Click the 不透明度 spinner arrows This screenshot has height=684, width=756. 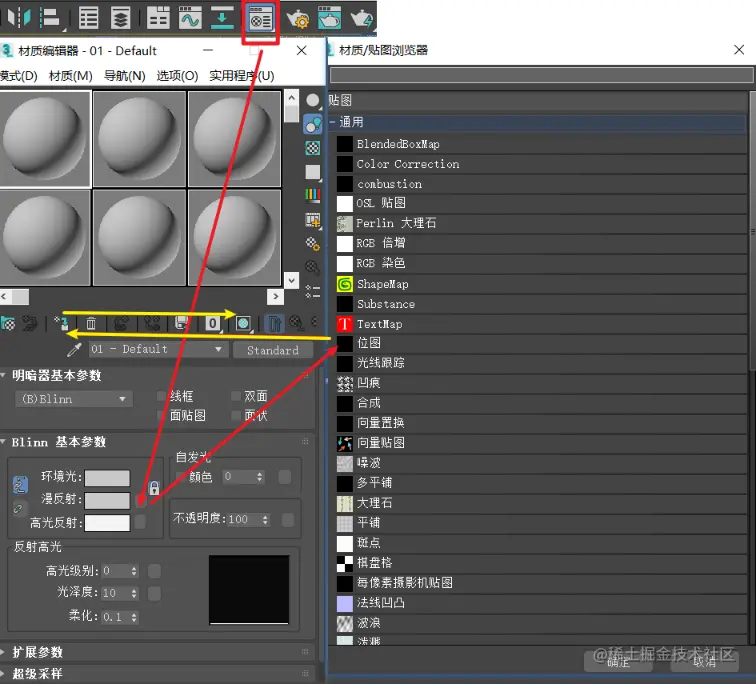(x=265, y=519)
